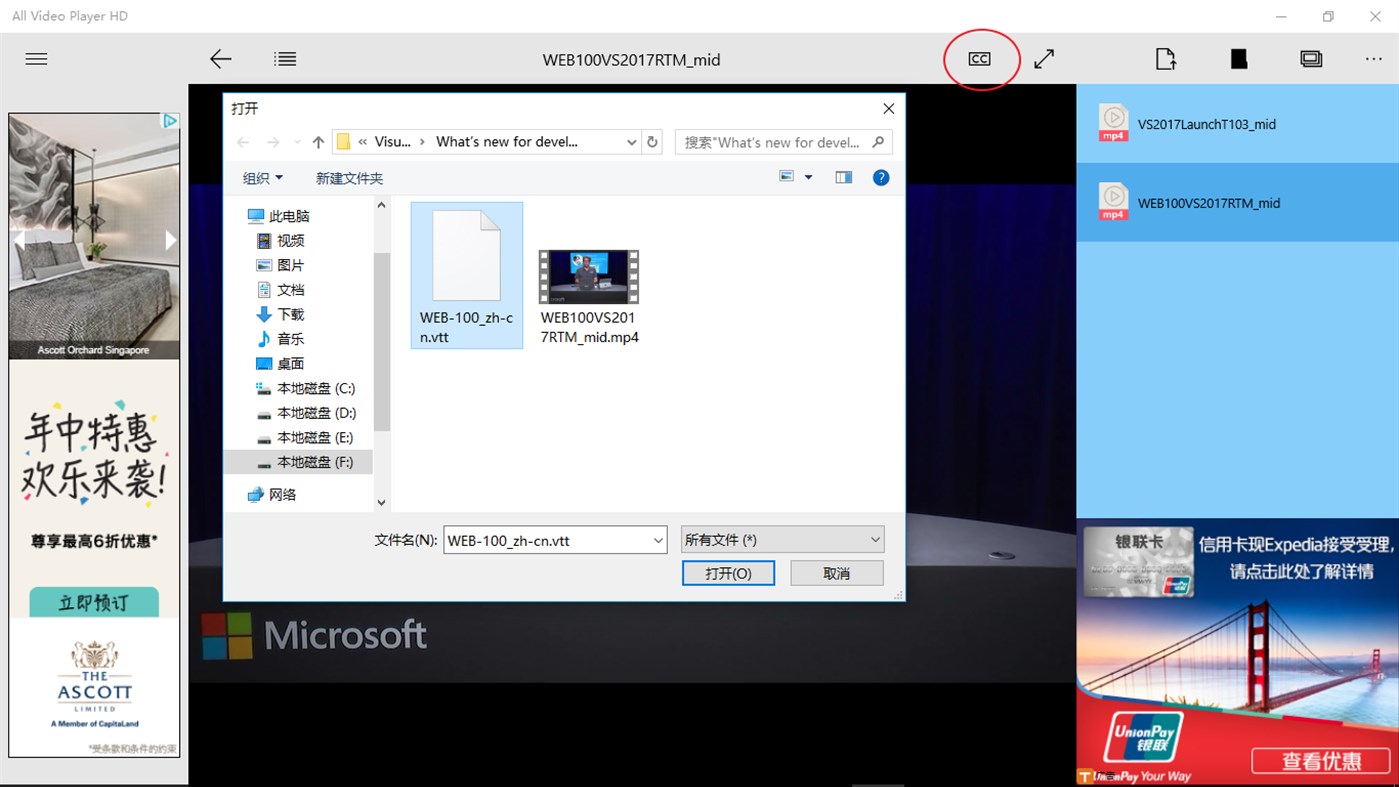Image resolution: width=1399 pixels, height=787 pixels.
Task: Click the back arrow in the player toolbar
Action: tap(221, 58)
